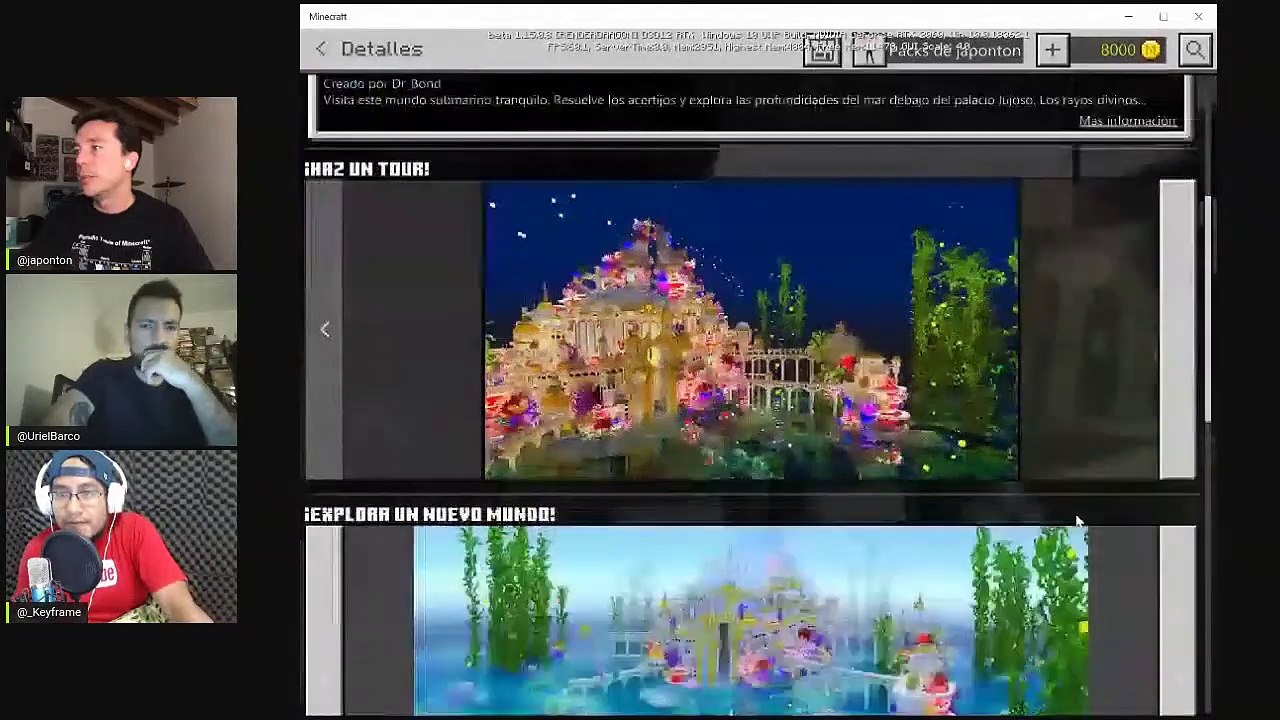Click the 'Detalles' page title
Image resolution: width=1280 pixels, height=720 pixels.
[381, 49]
